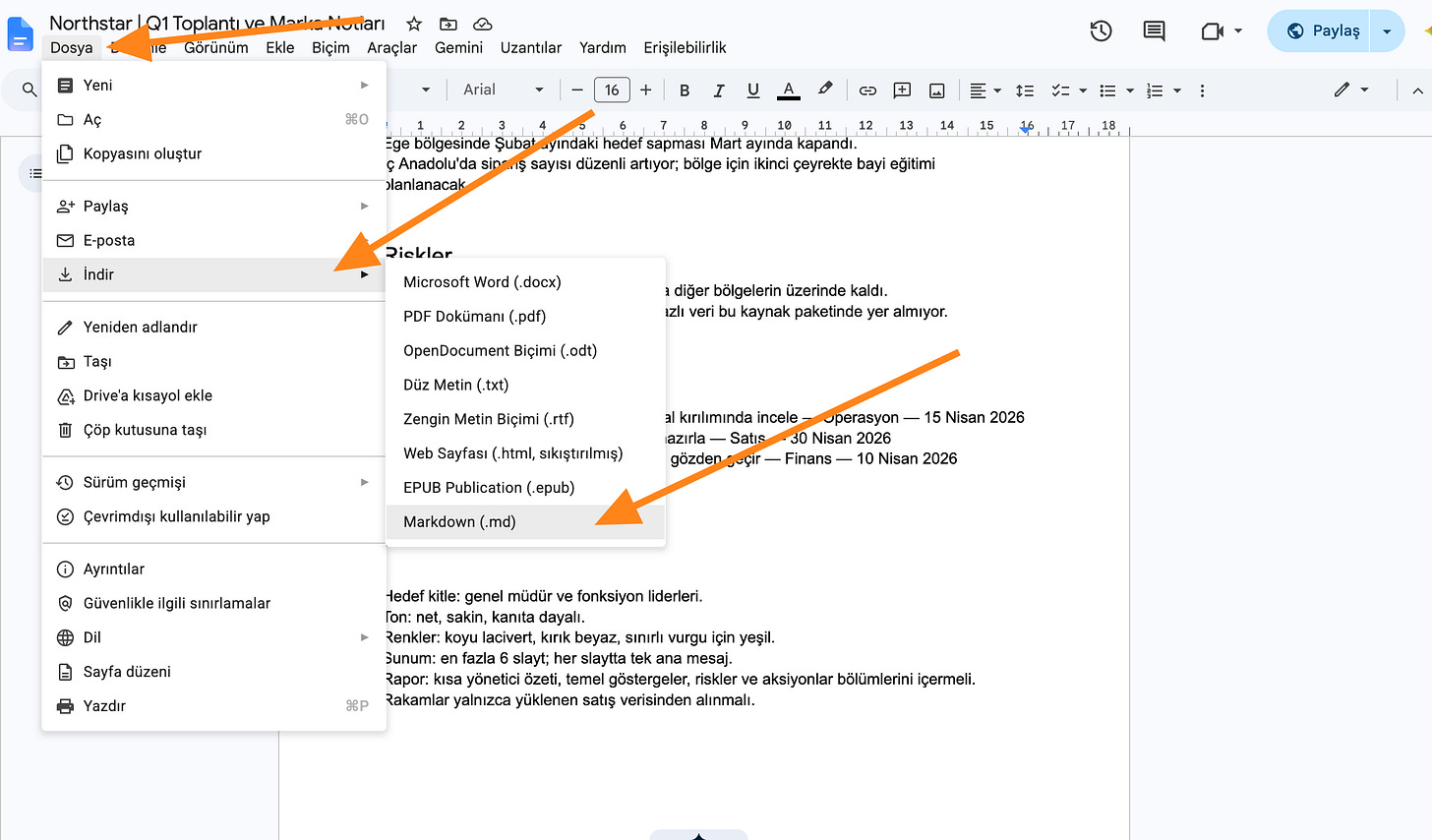Download as Microsoft Word (.docx)
Viewport: 1432px width, 840px height.
click(526, 282)
